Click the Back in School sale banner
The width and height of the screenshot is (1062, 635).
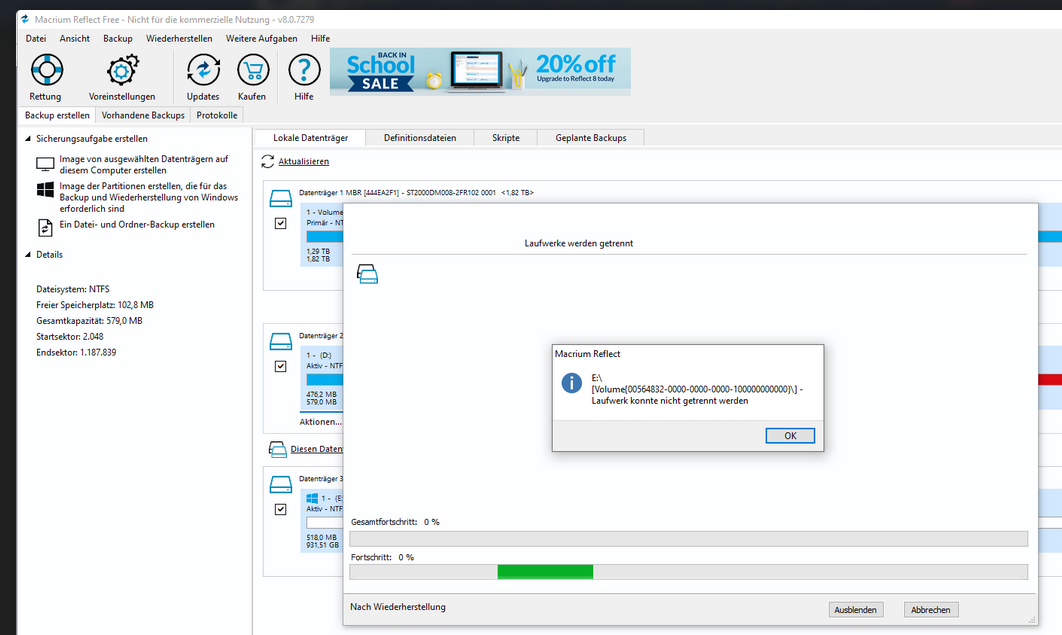[x=480, y=71]
